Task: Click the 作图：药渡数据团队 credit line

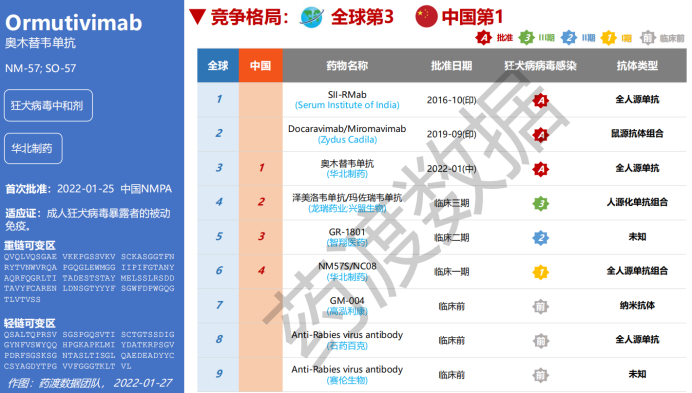Action: [90, 383]
